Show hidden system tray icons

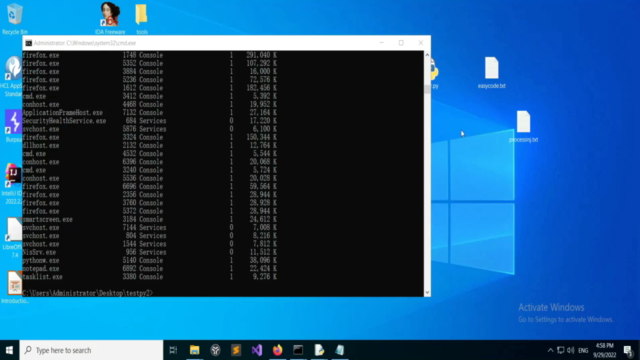point(550,350)
